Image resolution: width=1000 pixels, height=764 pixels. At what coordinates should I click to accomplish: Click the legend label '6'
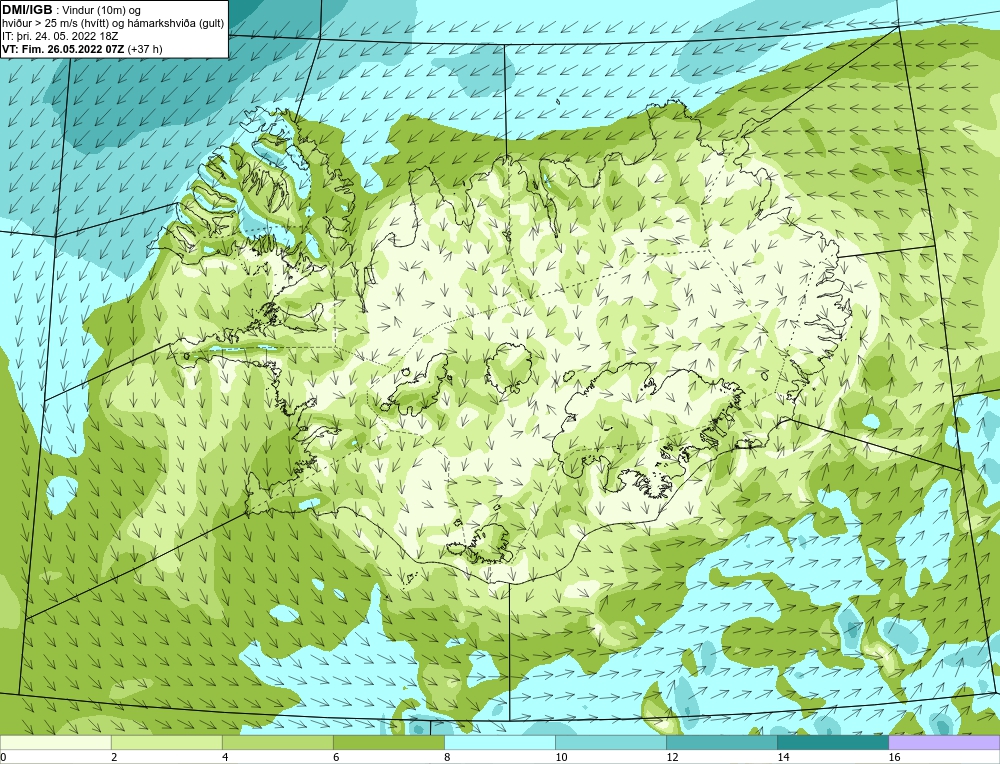tap(336, 757)
